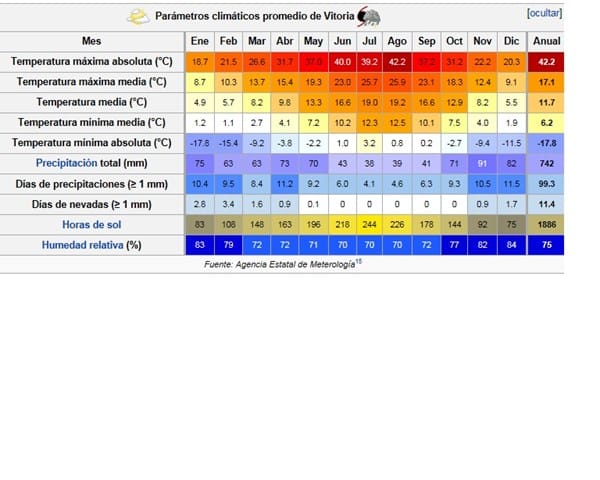Click the annual precipitation days cell 99.3
The height and width of the screenshot is (480, 600).
pyautogui.click(x=546, y=184)
